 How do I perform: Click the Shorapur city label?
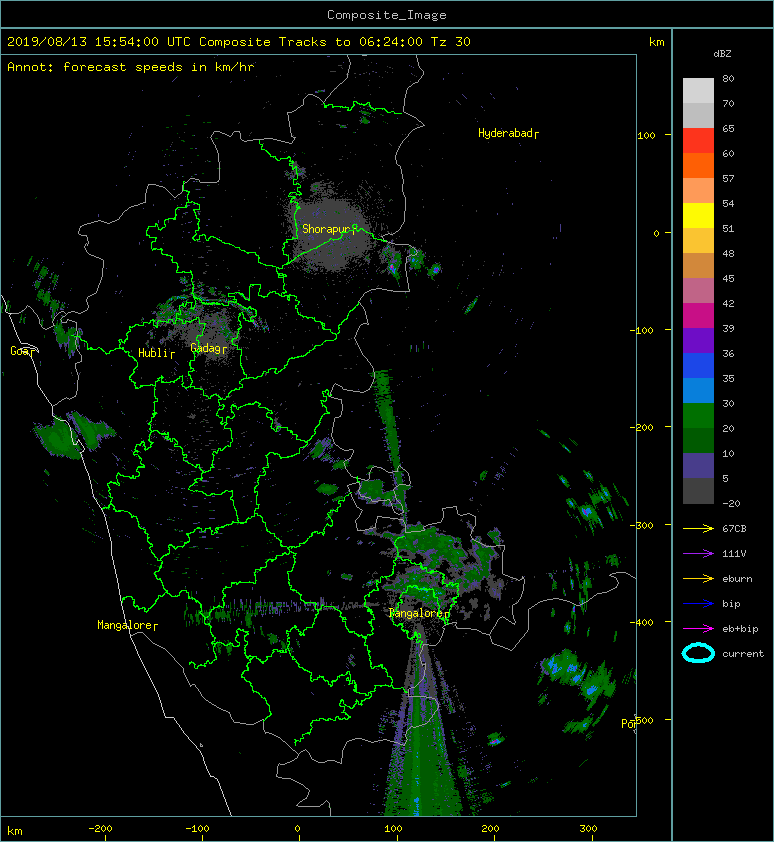(329, 229)
